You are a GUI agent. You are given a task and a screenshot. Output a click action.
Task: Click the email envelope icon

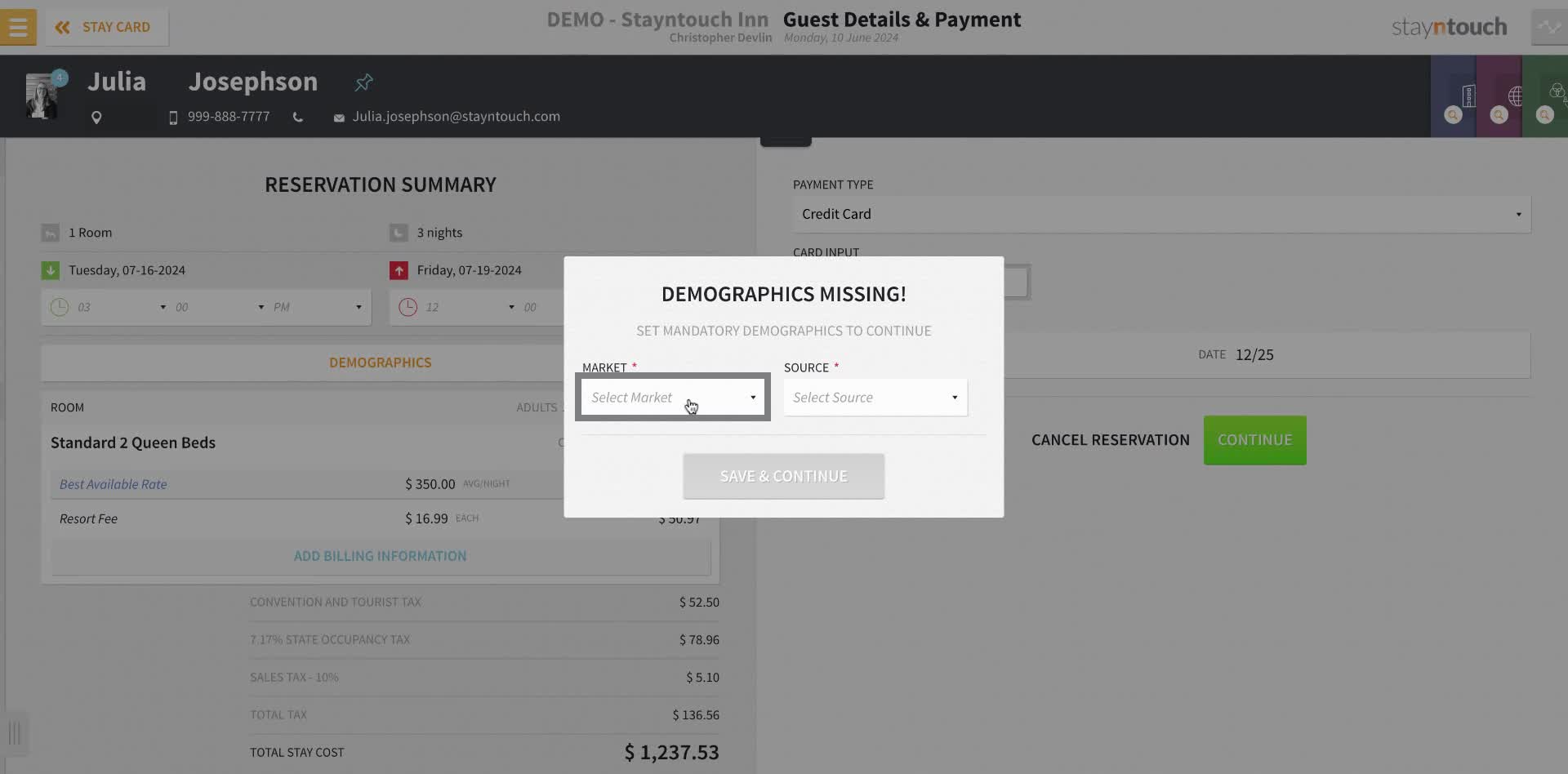(x=339, y=118)
